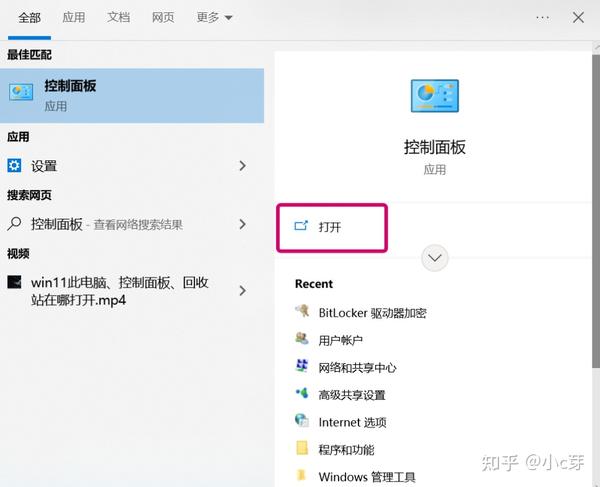Close the search panel
600x487 pixels.
pyautogui.click(x=578, y=18)
